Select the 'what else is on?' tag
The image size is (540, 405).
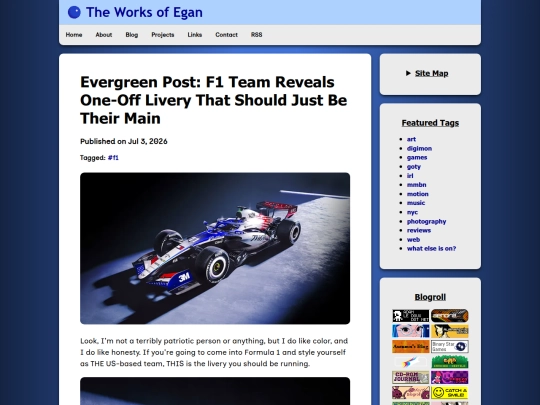coord(431,249)
